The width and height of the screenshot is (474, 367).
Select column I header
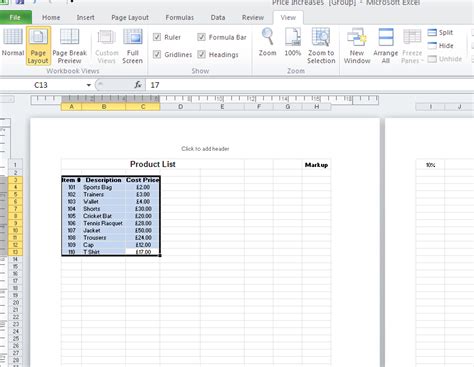[x=430, y=107]
